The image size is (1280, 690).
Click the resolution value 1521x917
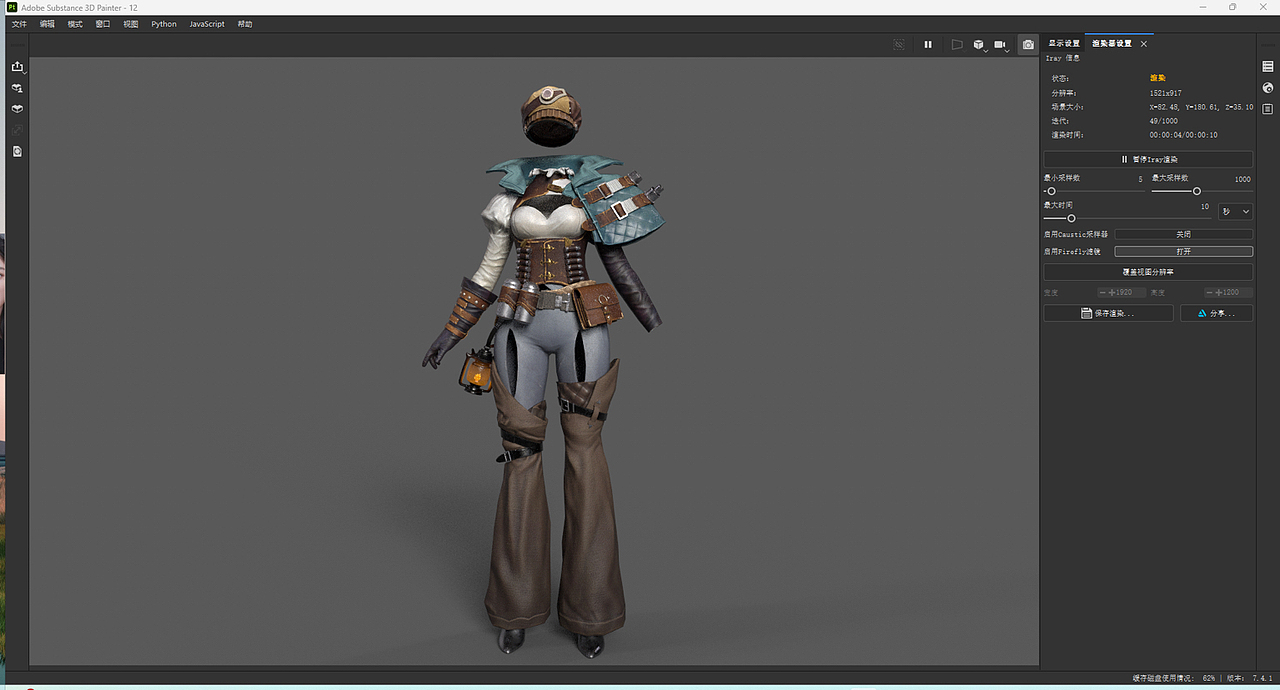pyautogui.click(x=1165, y=92)
